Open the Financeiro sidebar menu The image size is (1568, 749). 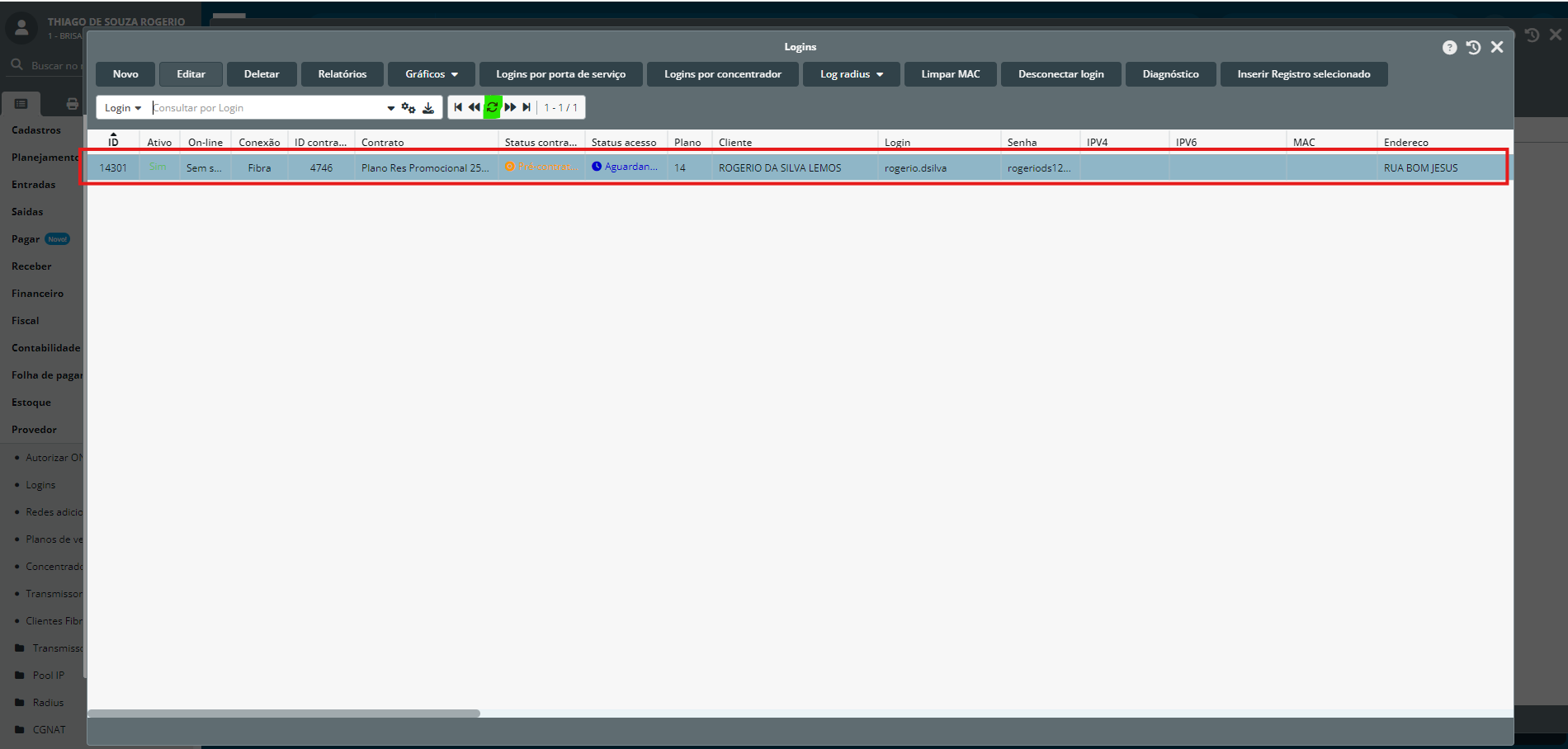(x=37, y=294)
